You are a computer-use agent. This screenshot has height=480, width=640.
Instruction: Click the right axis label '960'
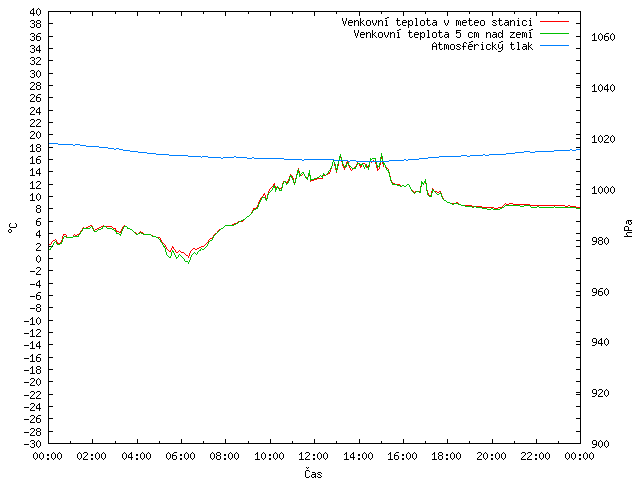point(600,292)
